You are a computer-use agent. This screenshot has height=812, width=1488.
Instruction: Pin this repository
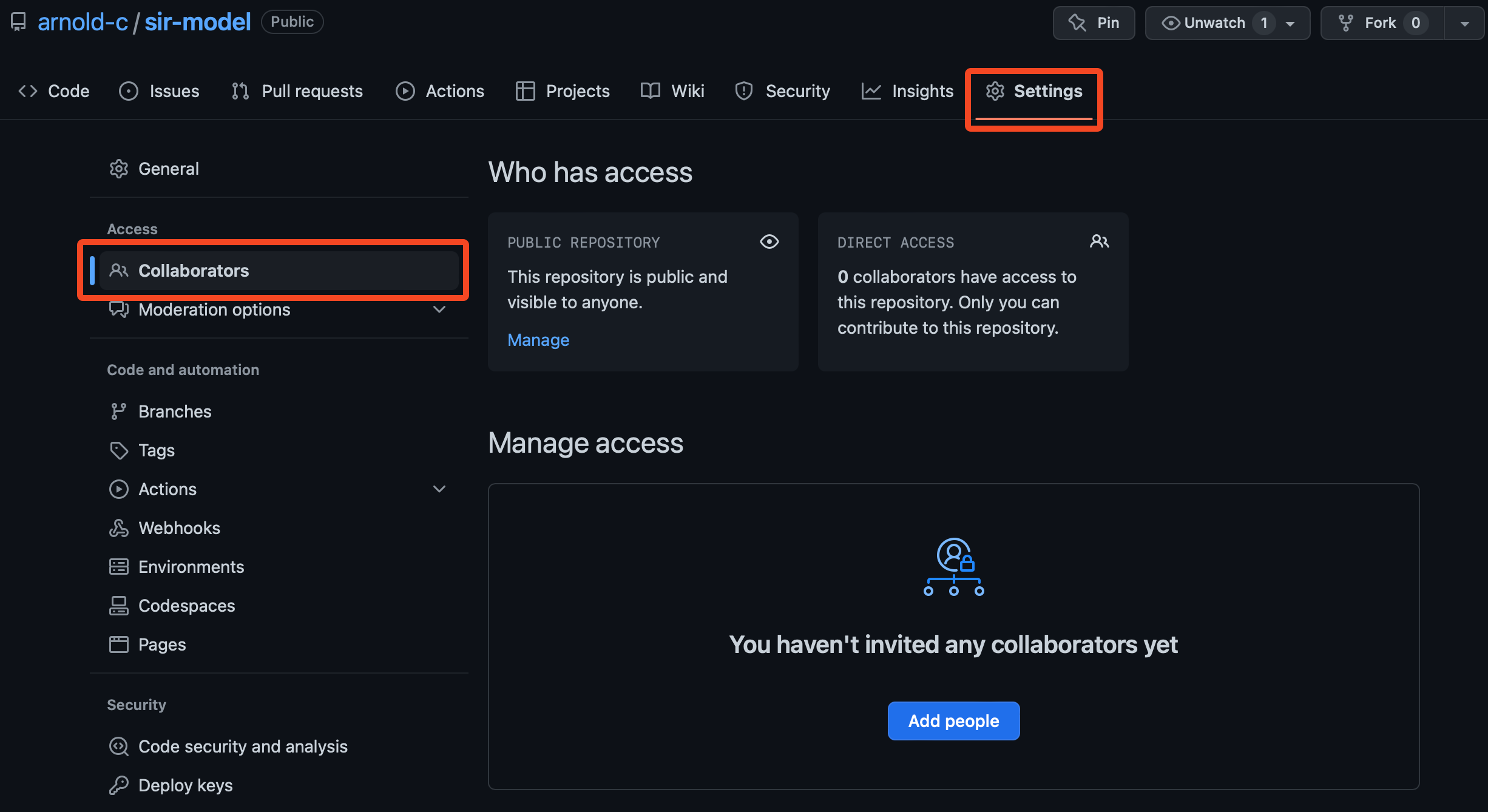(x=1094, y=23)
